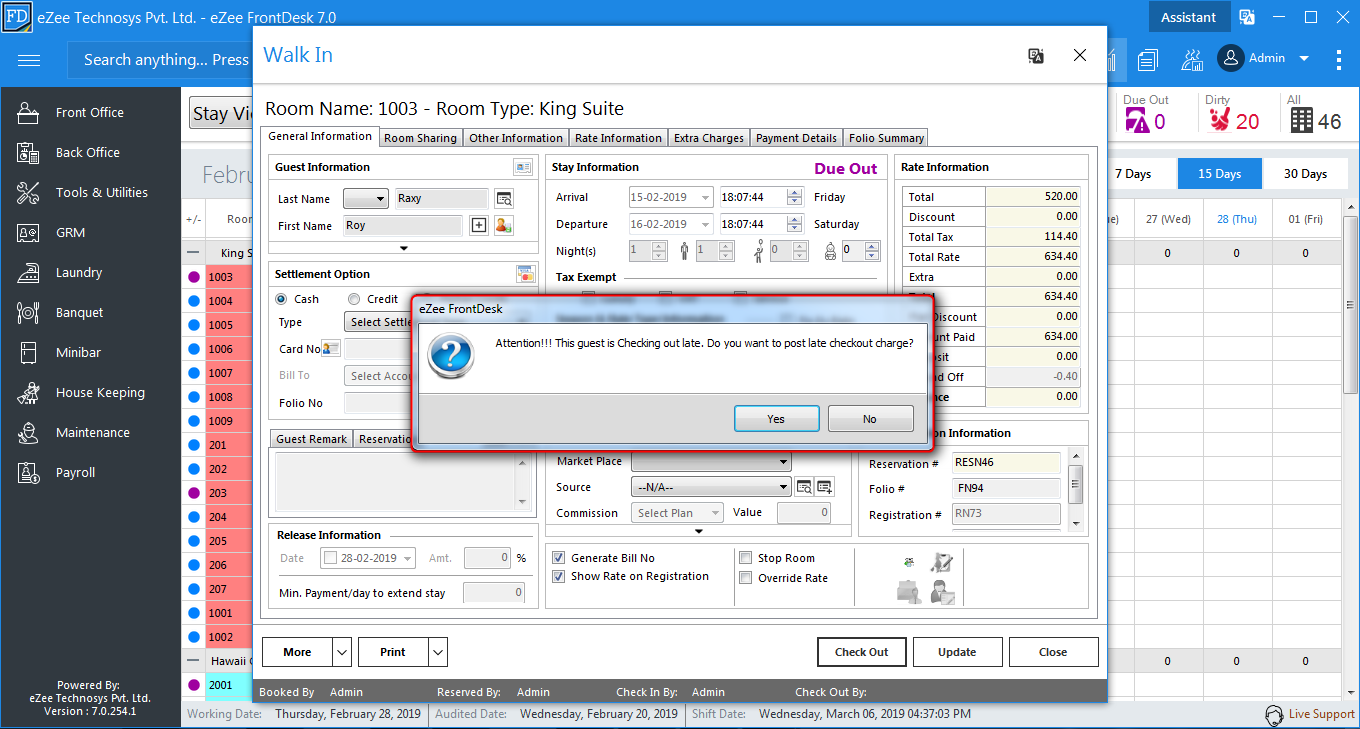Expand more Guest Information fields arrow
This screenshot has width=1360, height=729.
pyautogui.click(x=404, y=248)
